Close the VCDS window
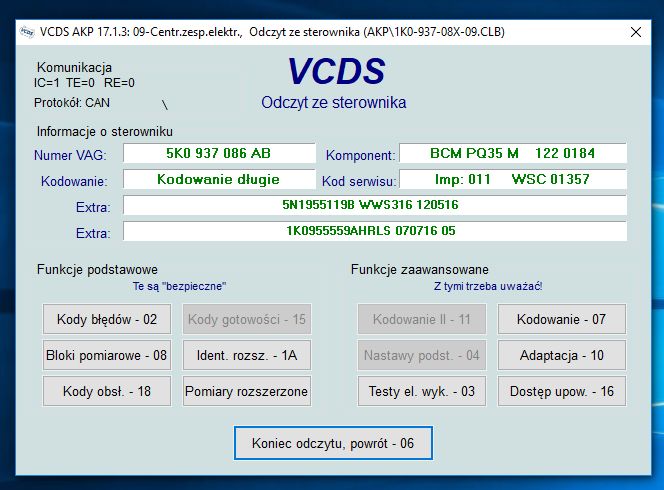Viewport: 664px width, 490px height. 636,32
